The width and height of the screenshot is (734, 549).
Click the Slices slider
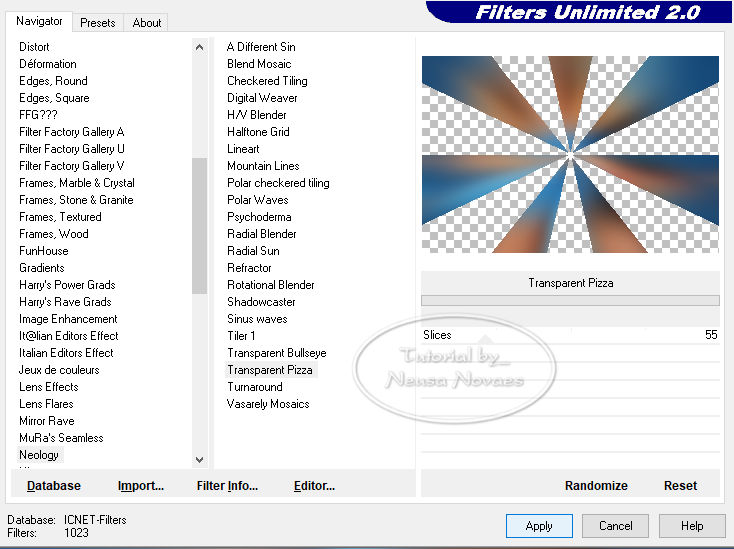coord(570,335)
